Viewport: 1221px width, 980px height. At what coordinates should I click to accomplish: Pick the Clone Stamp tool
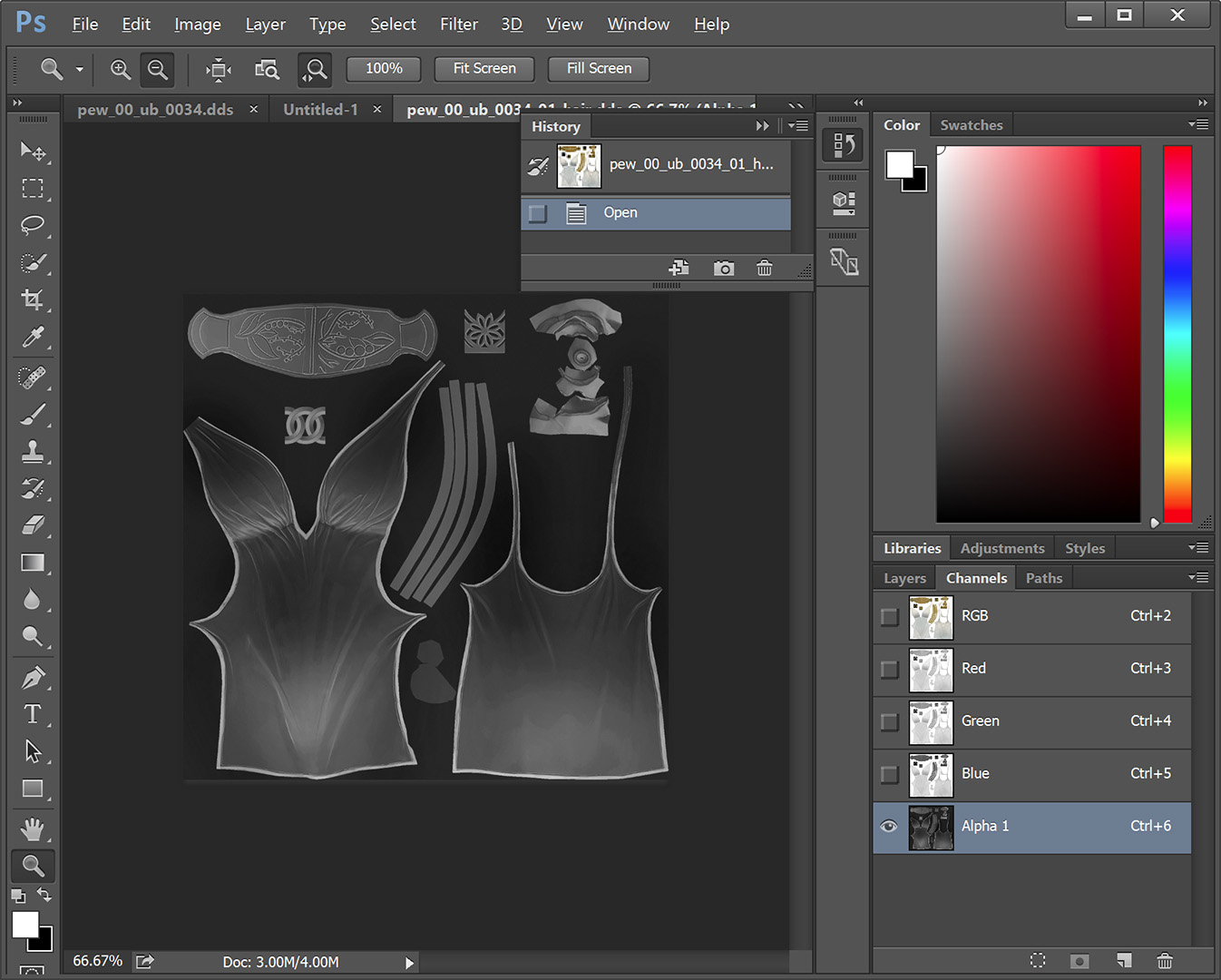(x=33, y=451)
